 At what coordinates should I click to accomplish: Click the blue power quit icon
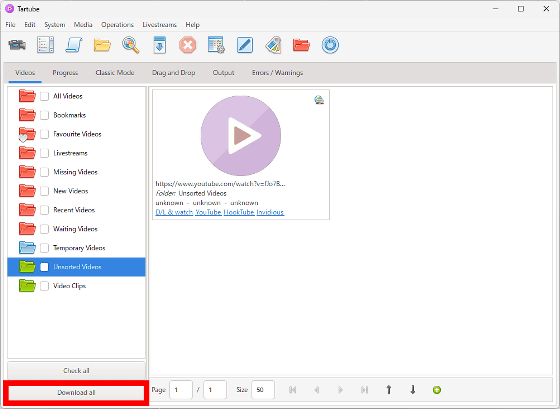pos(330,45)
